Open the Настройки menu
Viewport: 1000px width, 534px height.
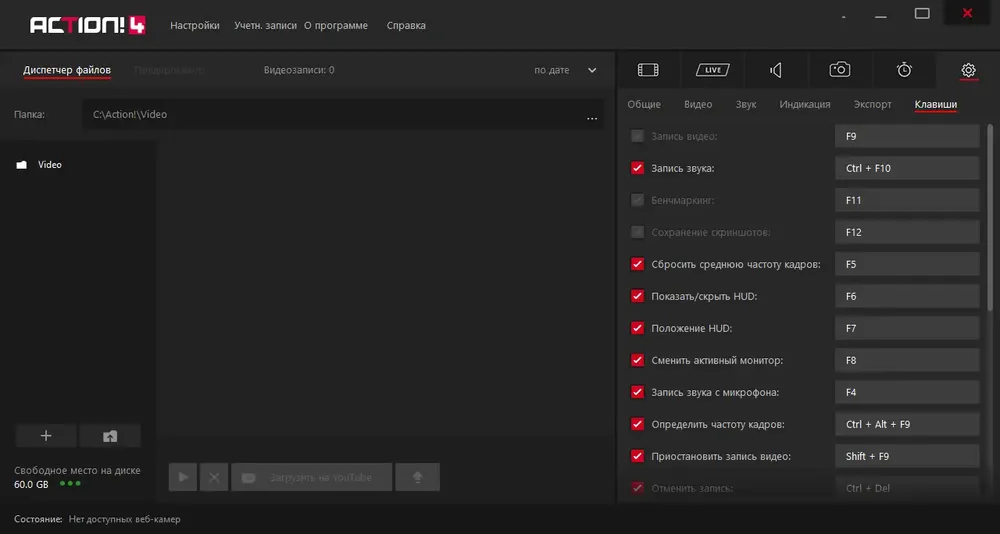point(195,26)
